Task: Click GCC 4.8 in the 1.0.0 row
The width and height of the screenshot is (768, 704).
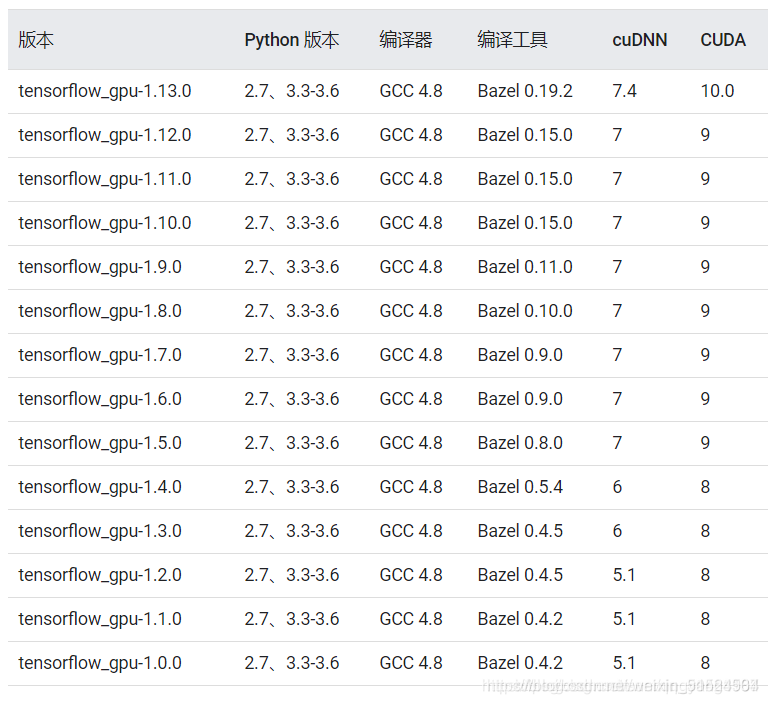Action: coord(411,663)
